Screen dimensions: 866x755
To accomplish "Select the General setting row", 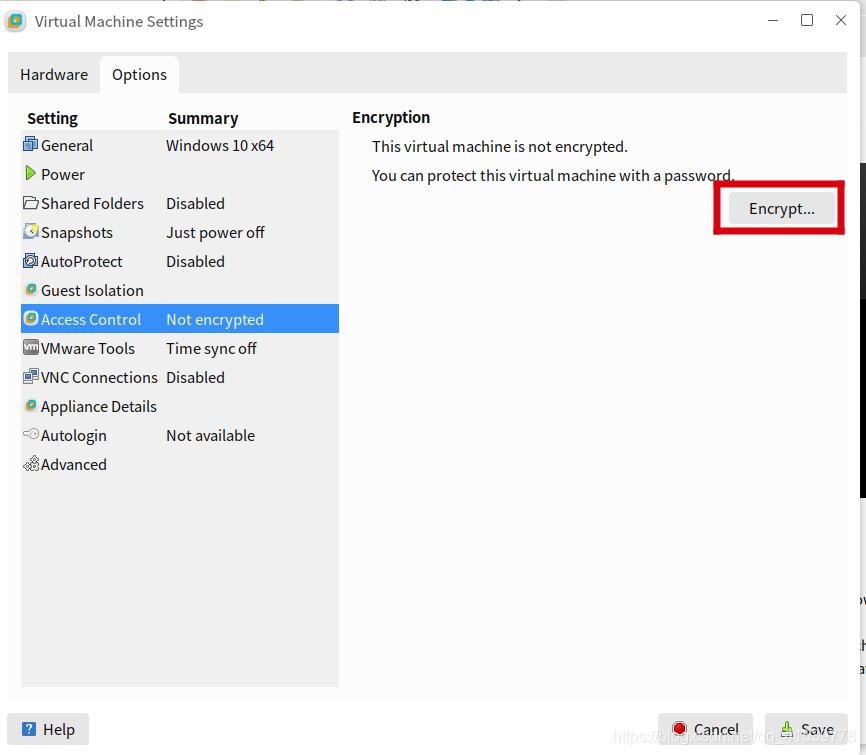I will coord(180,145).
